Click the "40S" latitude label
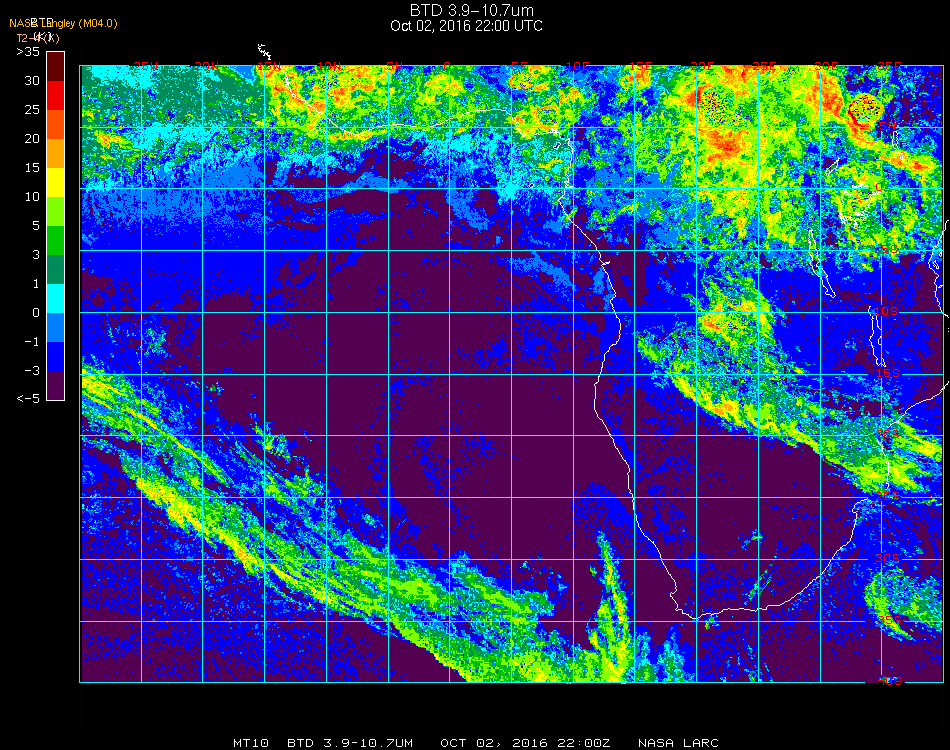This screenshot has height=750, width=950. (890, 681)
